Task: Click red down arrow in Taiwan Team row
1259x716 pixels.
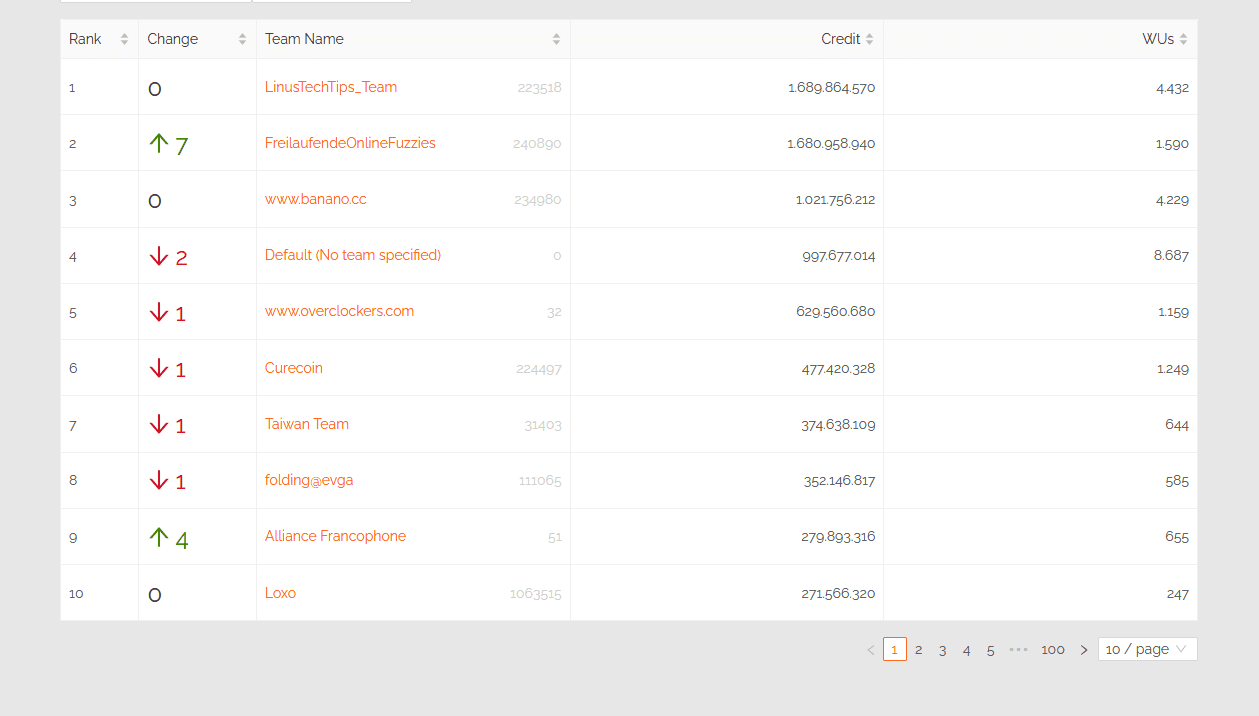Action: [158, 424]
